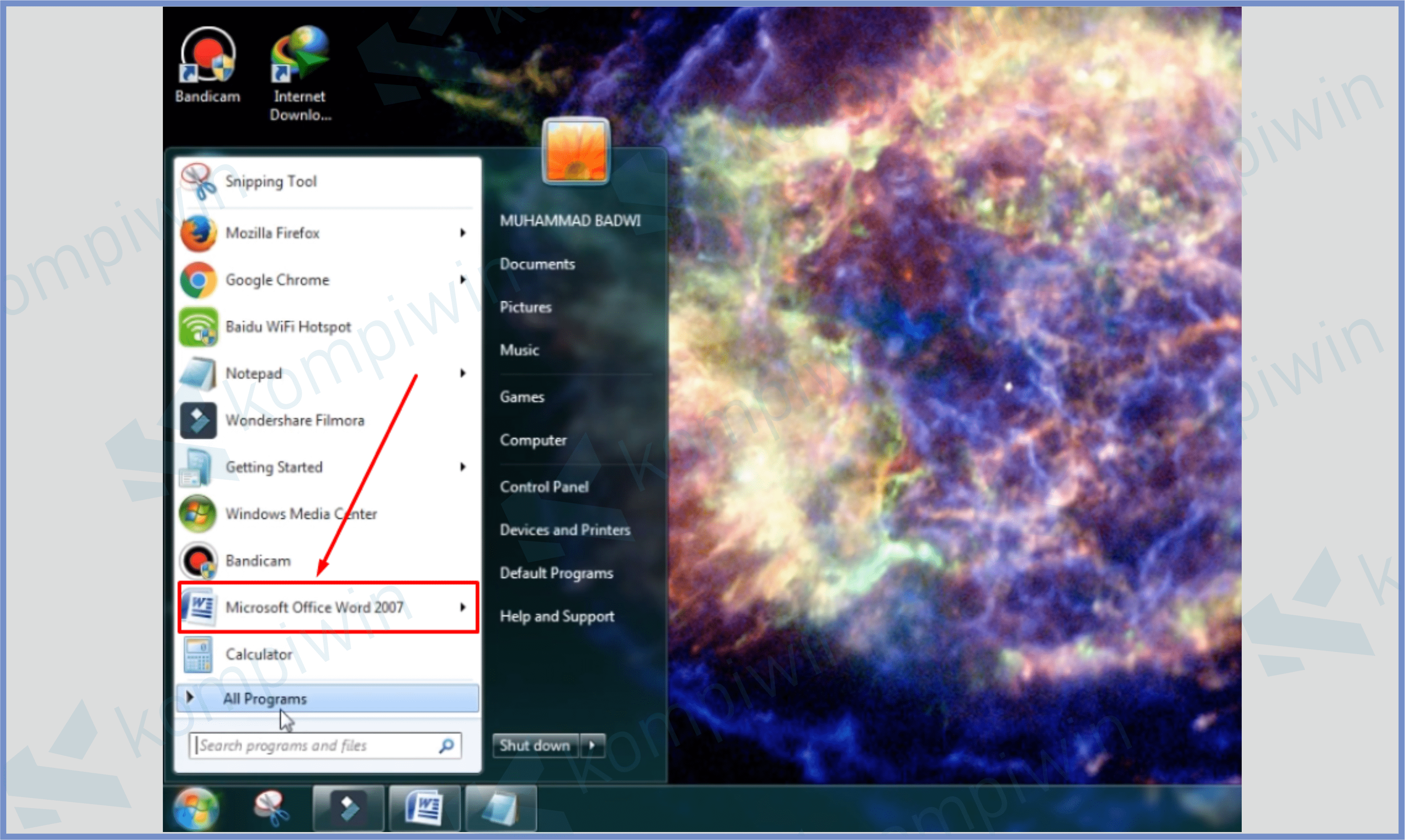Click the Shut down button
Screen dimensions: 1405x840
[x=535, y=745]
